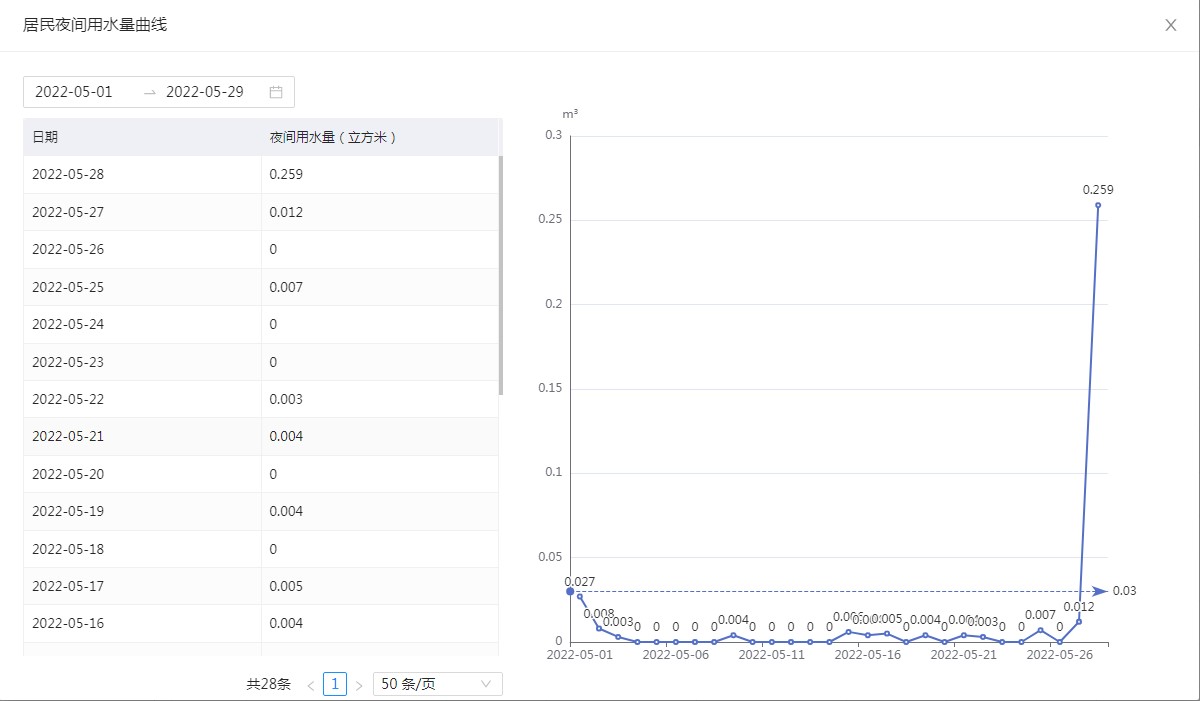This screenshot has height=701, width=1200.
Task: Select page 1 in pagination
Action: coord(335,685)
